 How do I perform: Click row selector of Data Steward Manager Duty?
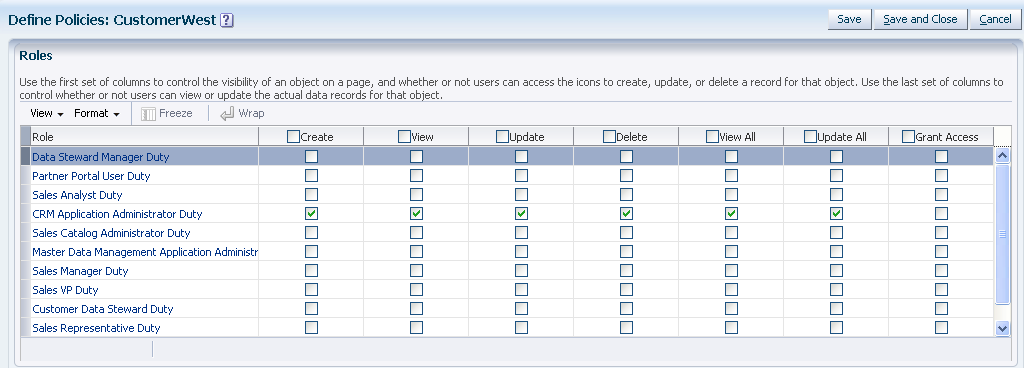pos(25,157)
